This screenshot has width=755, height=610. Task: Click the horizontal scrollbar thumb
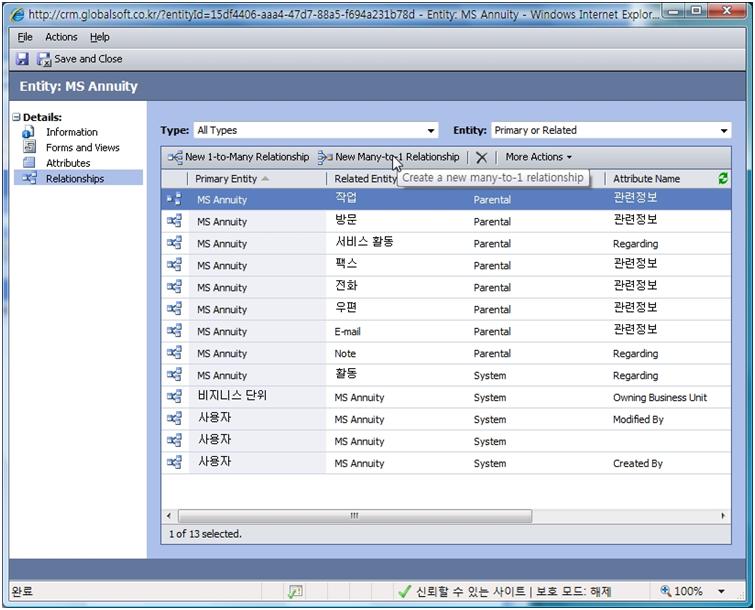(355, 516)
